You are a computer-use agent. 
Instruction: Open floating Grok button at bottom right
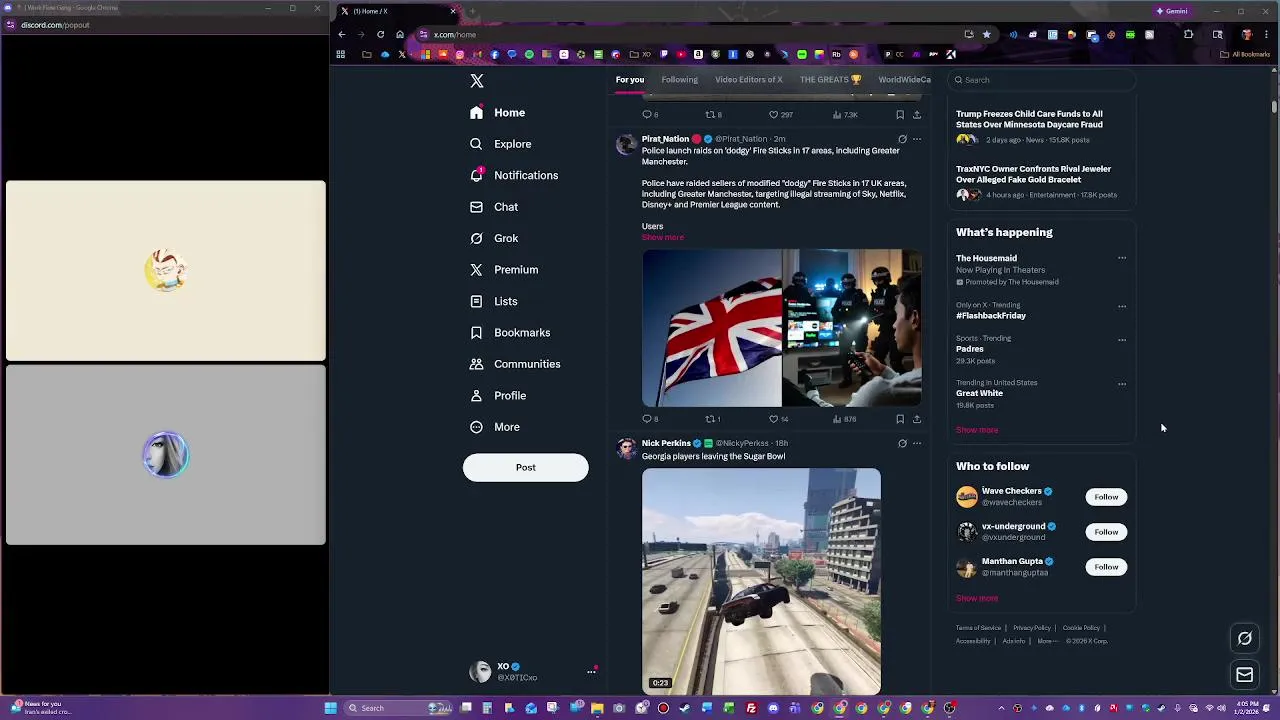pyautogui.click(x=1245, y=638)
